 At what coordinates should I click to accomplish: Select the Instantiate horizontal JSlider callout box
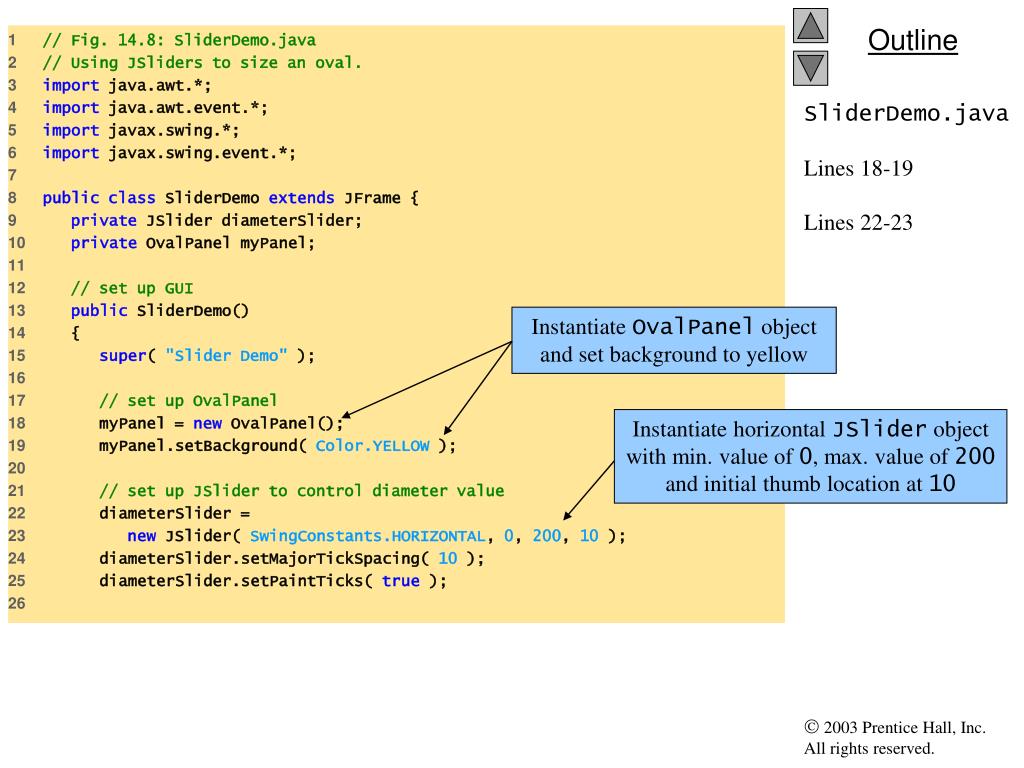click(810, 456)
